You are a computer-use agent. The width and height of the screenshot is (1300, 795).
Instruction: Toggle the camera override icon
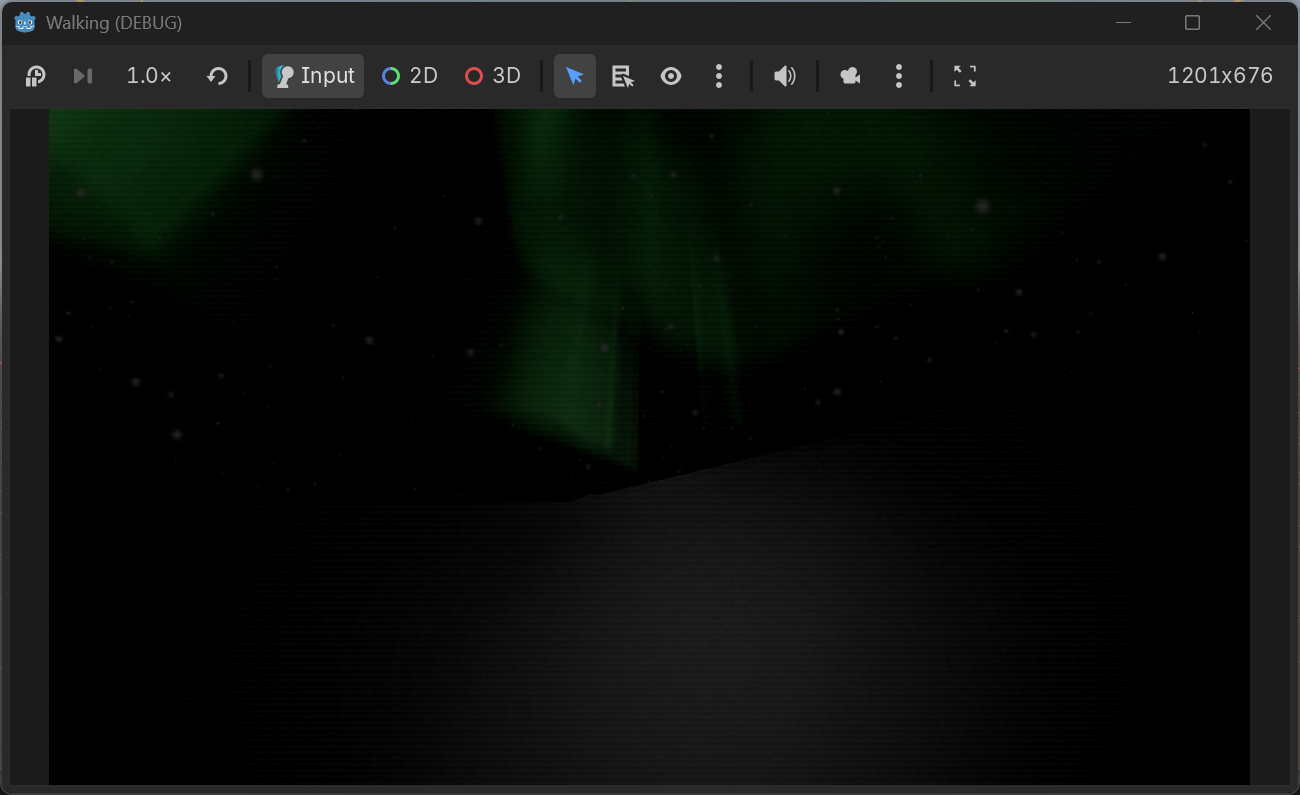851,76
